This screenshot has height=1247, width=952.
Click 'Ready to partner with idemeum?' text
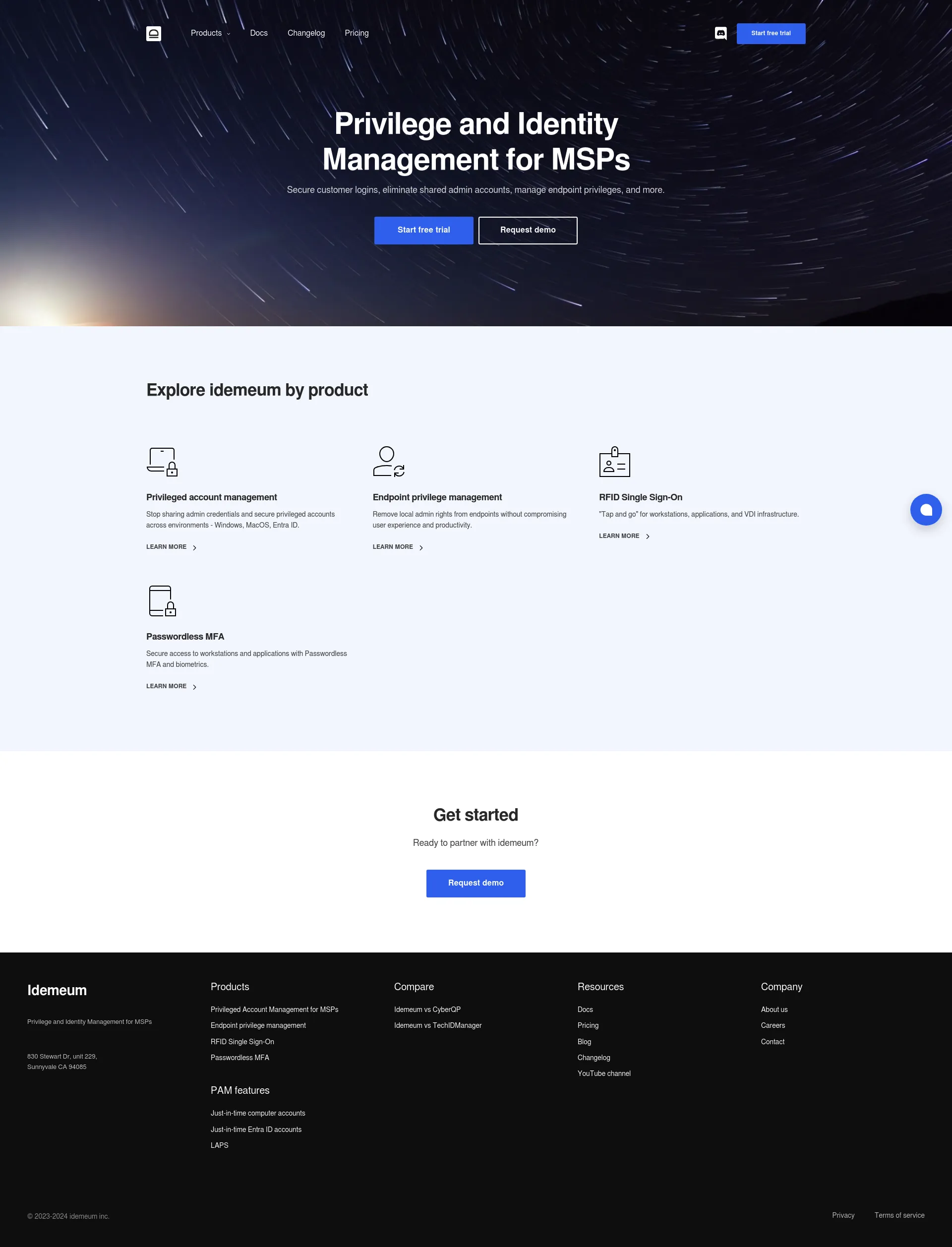[476, 842]
